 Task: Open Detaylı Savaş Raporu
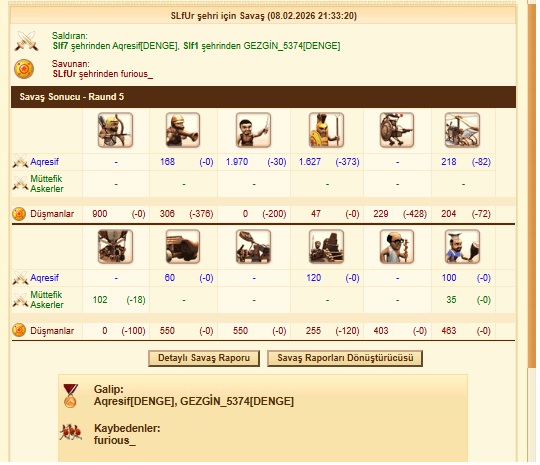click(x=204, y=358)
